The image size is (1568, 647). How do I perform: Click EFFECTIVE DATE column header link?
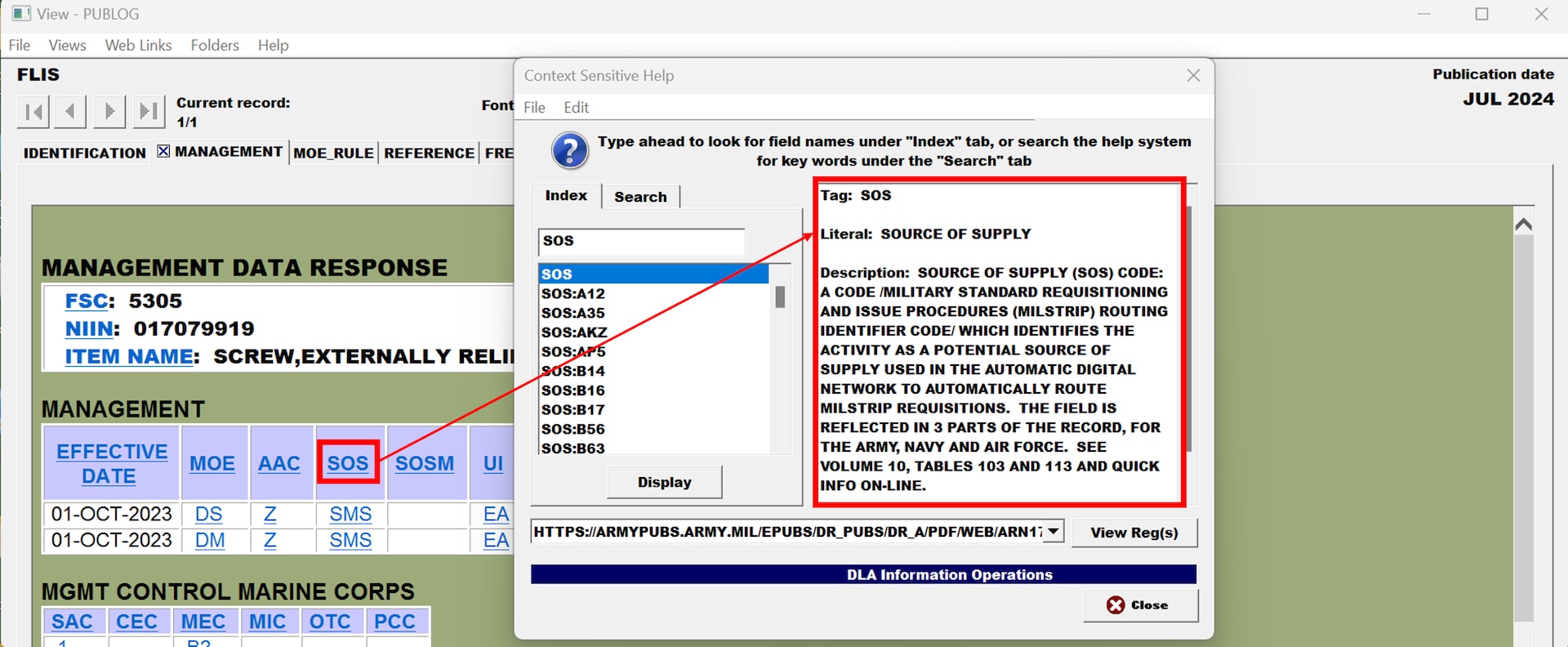click(112, 463)
